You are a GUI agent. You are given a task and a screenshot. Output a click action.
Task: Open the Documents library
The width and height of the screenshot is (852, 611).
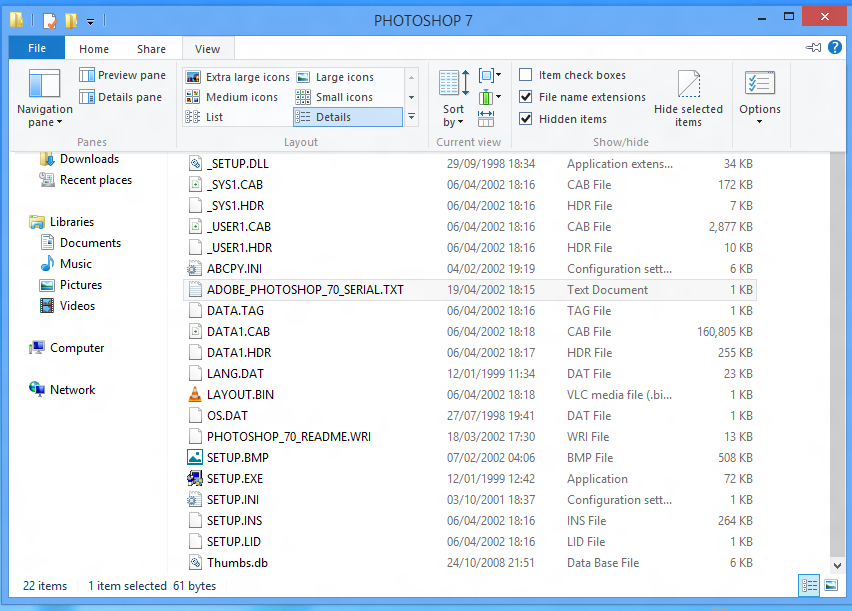point(80,243)
